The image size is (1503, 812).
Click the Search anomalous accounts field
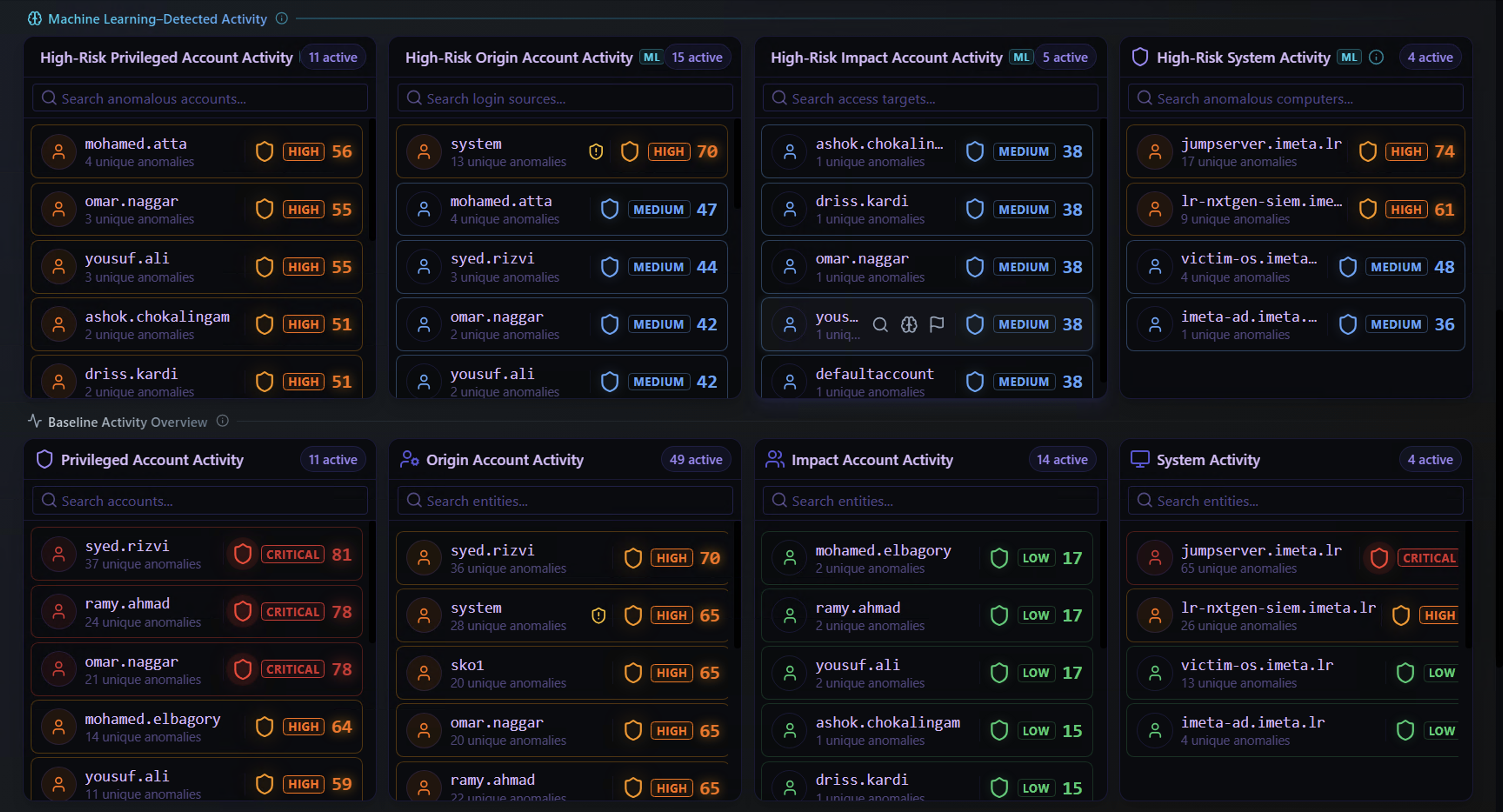click(x=200, y=98)
